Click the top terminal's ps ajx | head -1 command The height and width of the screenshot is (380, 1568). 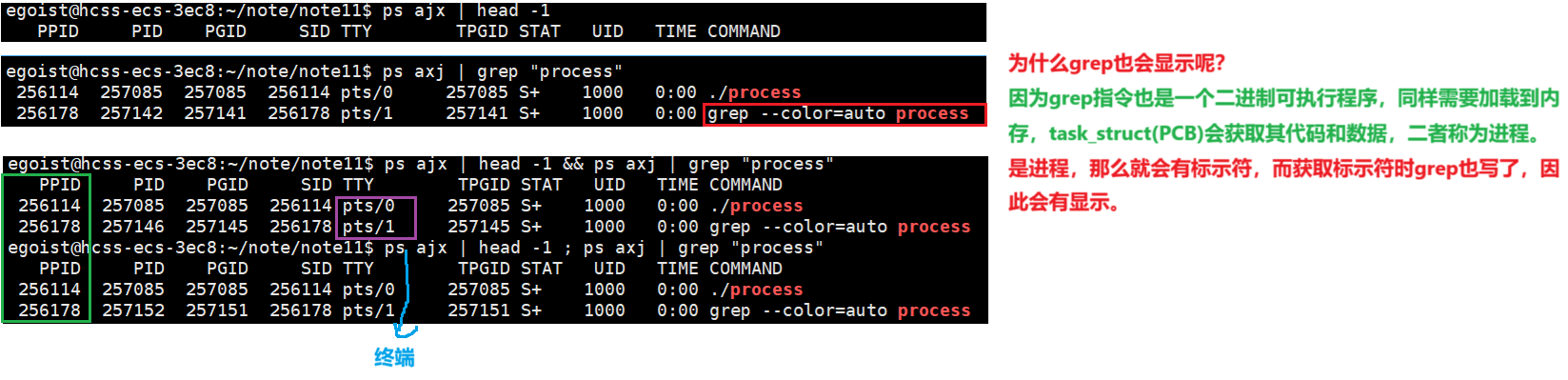point(466,10)
